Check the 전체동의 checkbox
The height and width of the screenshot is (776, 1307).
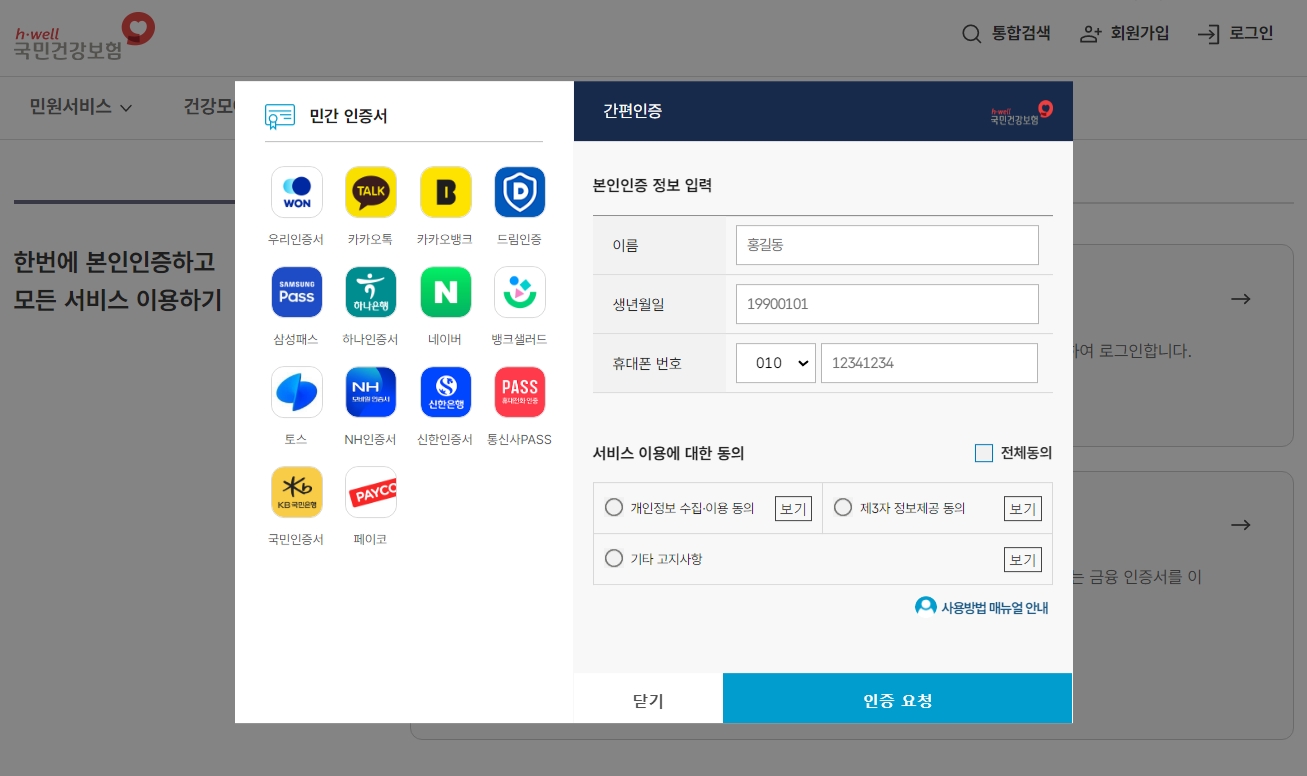[x=984, y=453]
